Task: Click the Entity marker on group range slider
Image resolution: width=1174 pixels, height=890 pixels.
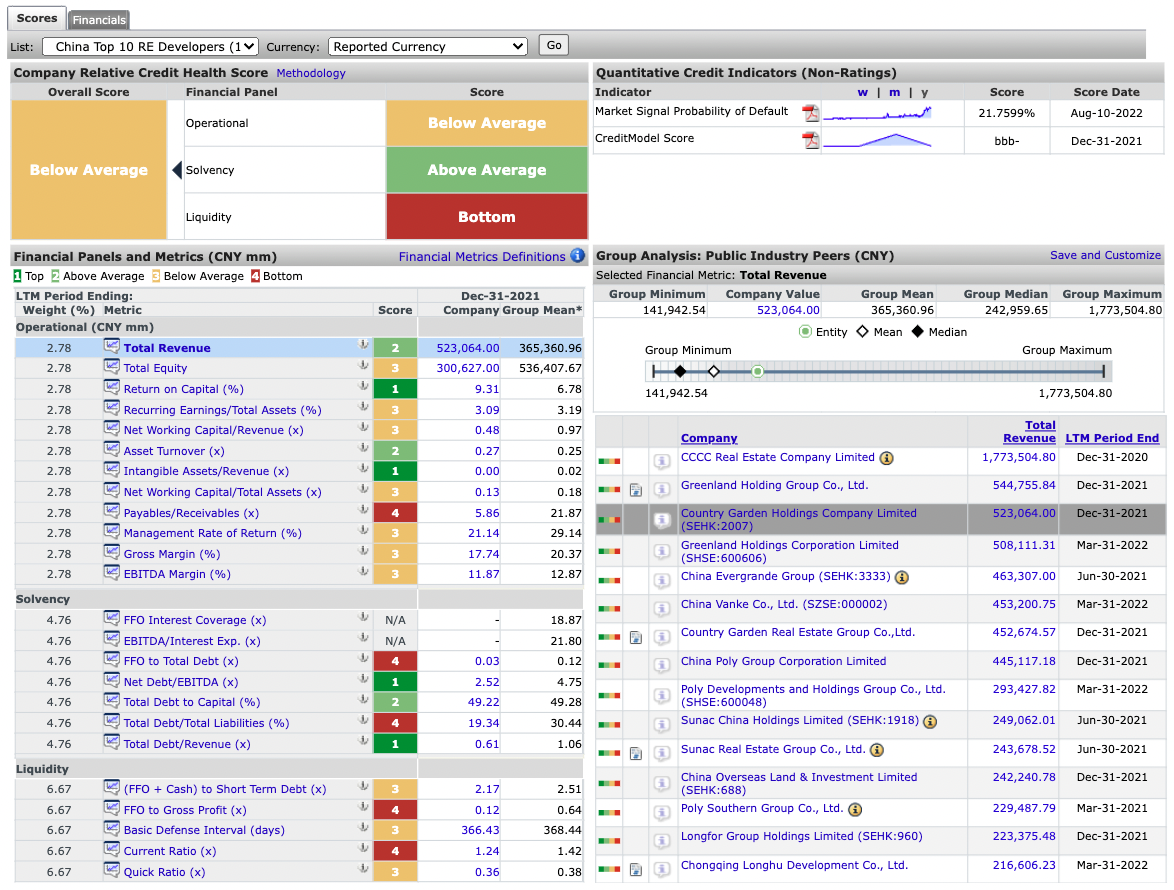Action: (757, 372)
